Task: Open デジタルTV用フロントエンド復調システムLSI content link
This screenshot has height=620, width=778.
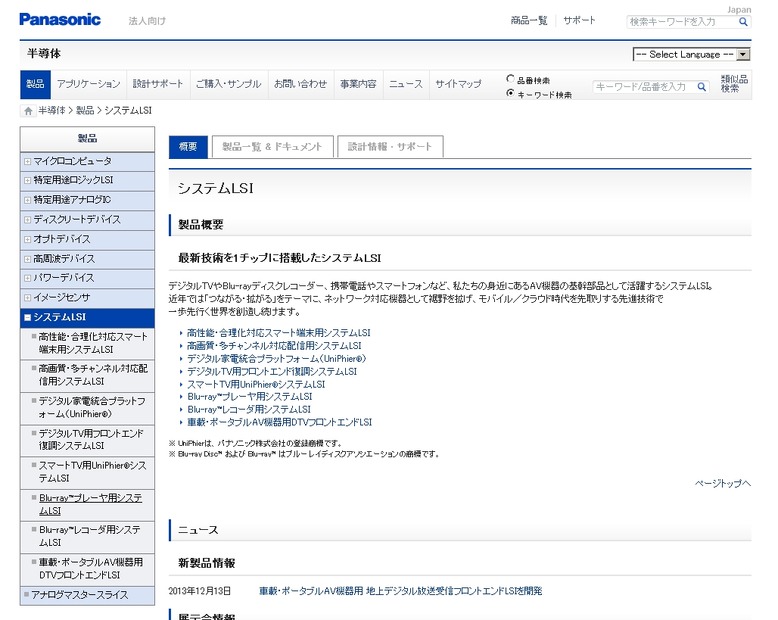Action: (272, 372)
